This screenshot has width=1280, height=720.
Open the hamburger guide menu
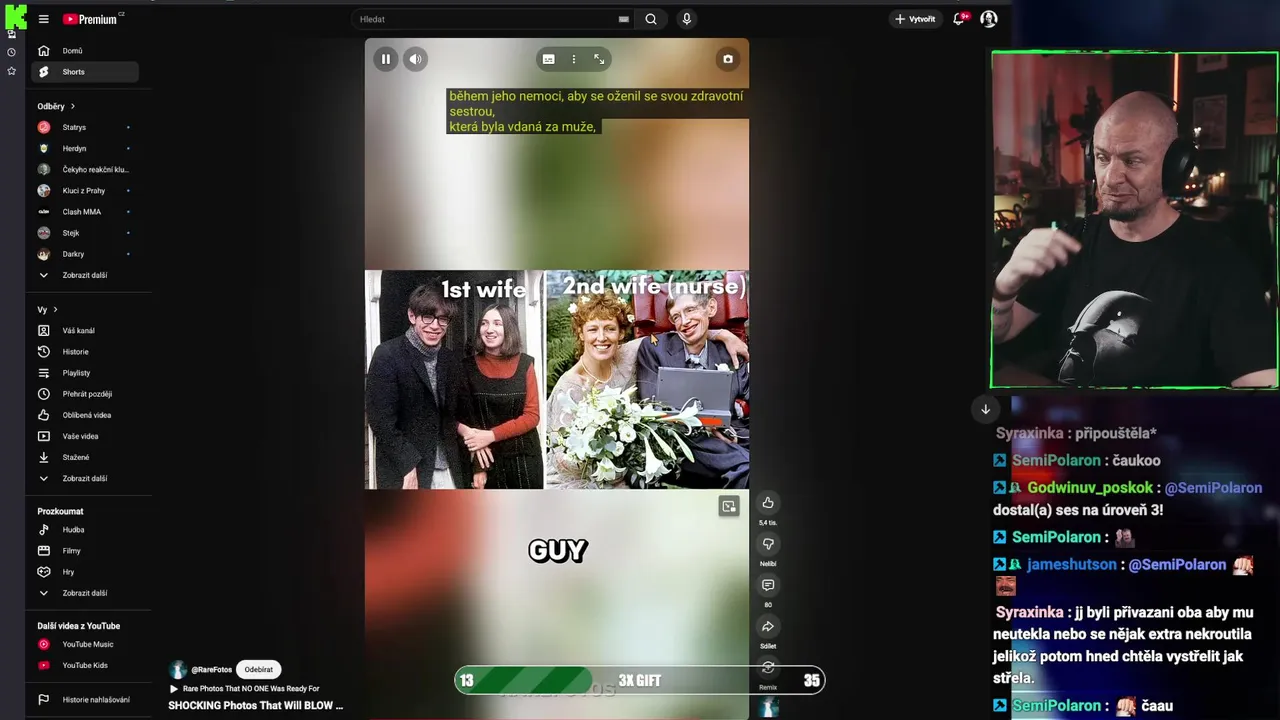[43, 19]
